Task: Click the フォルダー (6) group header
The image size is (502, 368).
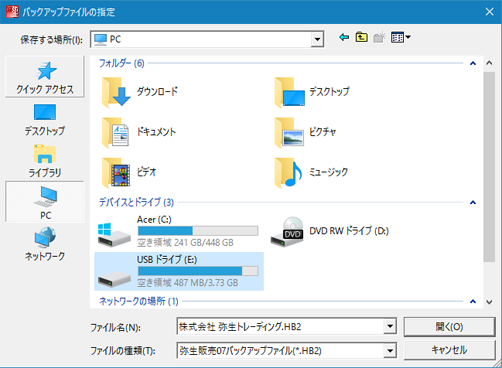Action: click(122, 63)
